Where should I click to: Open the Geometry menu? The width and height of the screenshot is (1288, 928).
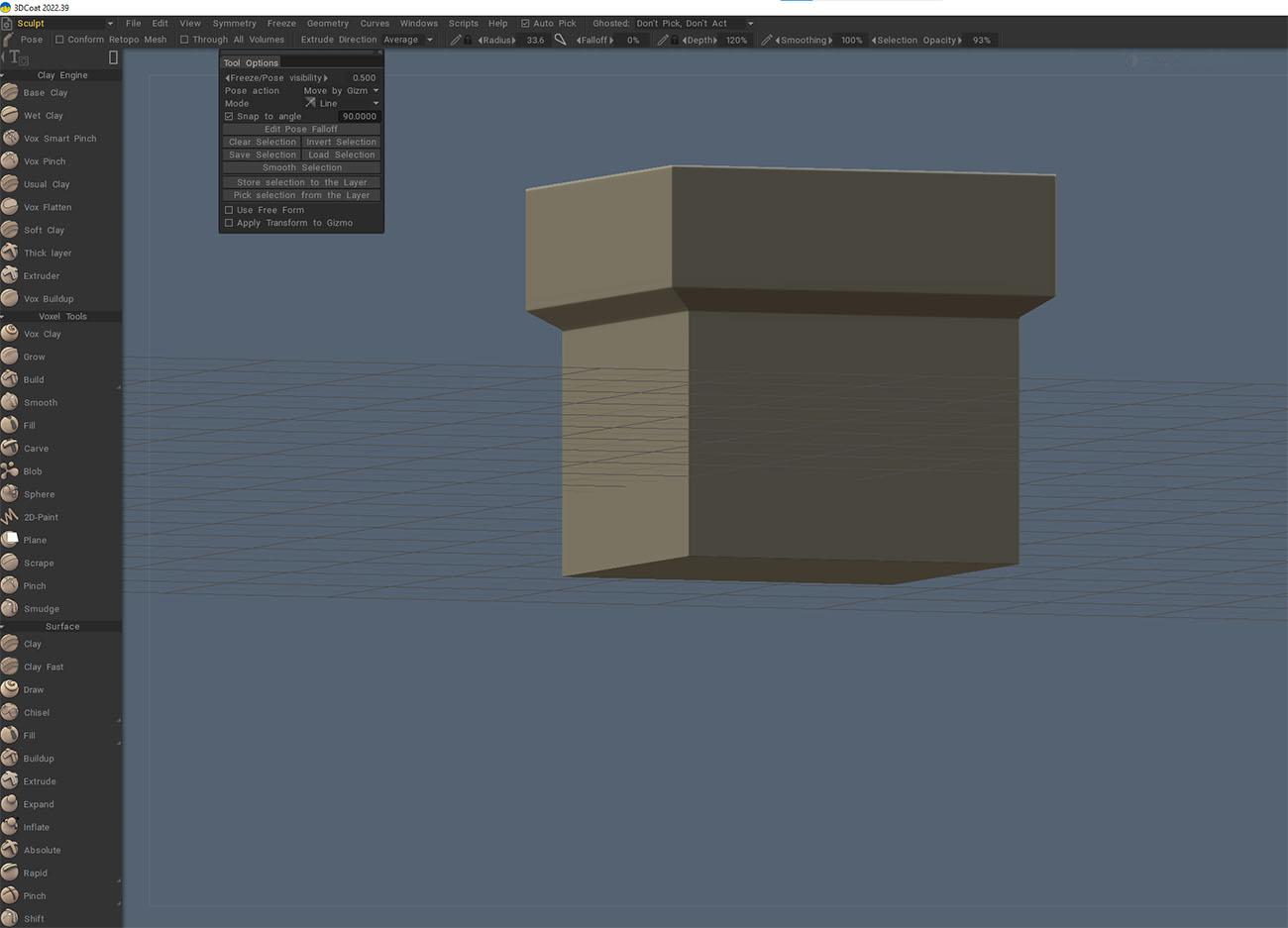click(x=328, y=23)
